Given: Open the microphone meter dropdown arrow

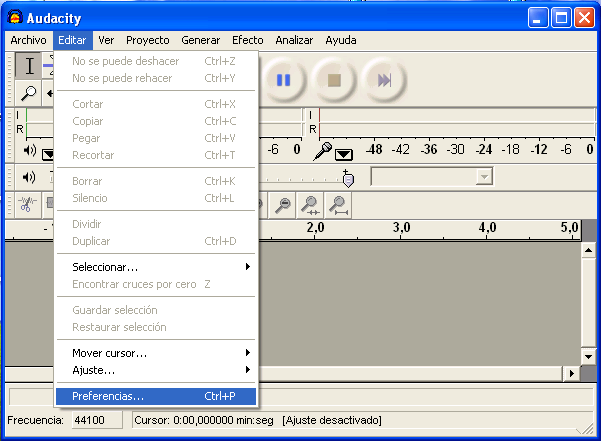Looking at the screenshot, I should pos(344,153).
